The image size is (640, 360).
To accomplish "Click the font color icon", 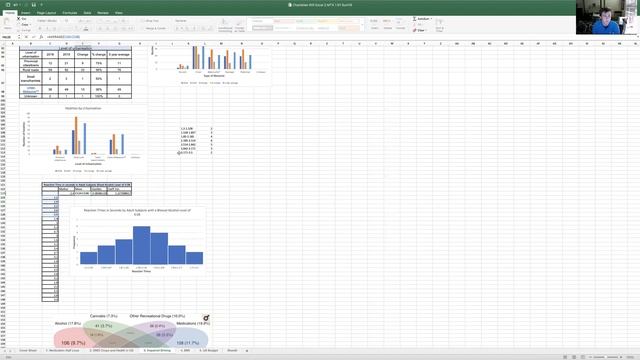I will [x=86, y=29].
